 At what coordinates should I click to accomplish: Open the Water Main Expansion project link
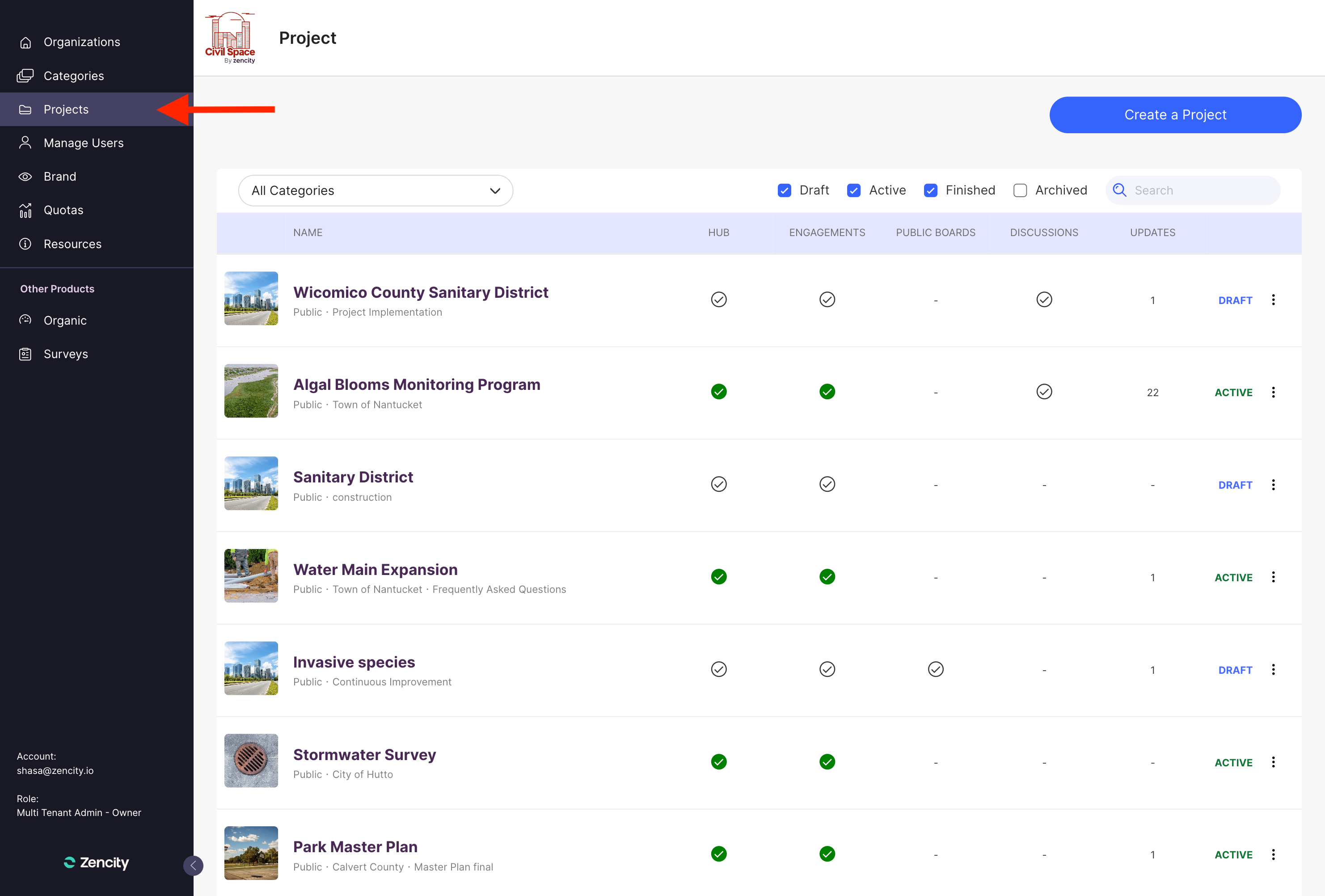coord(375,569)
